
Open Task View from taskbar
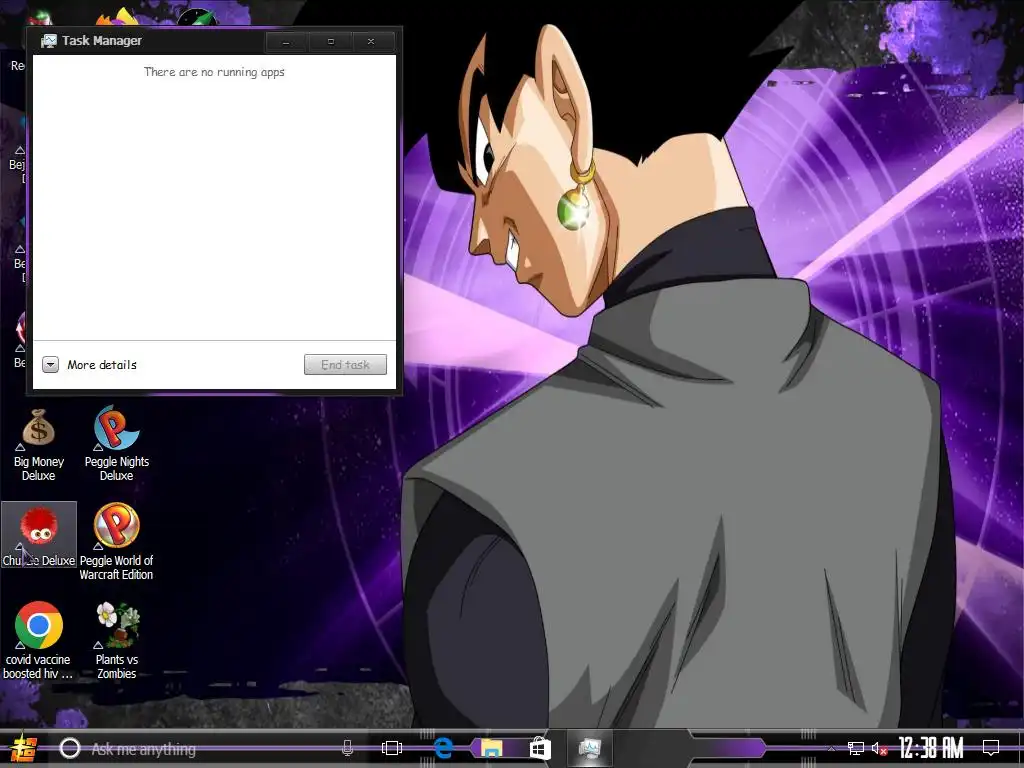[x=392, y=748]
